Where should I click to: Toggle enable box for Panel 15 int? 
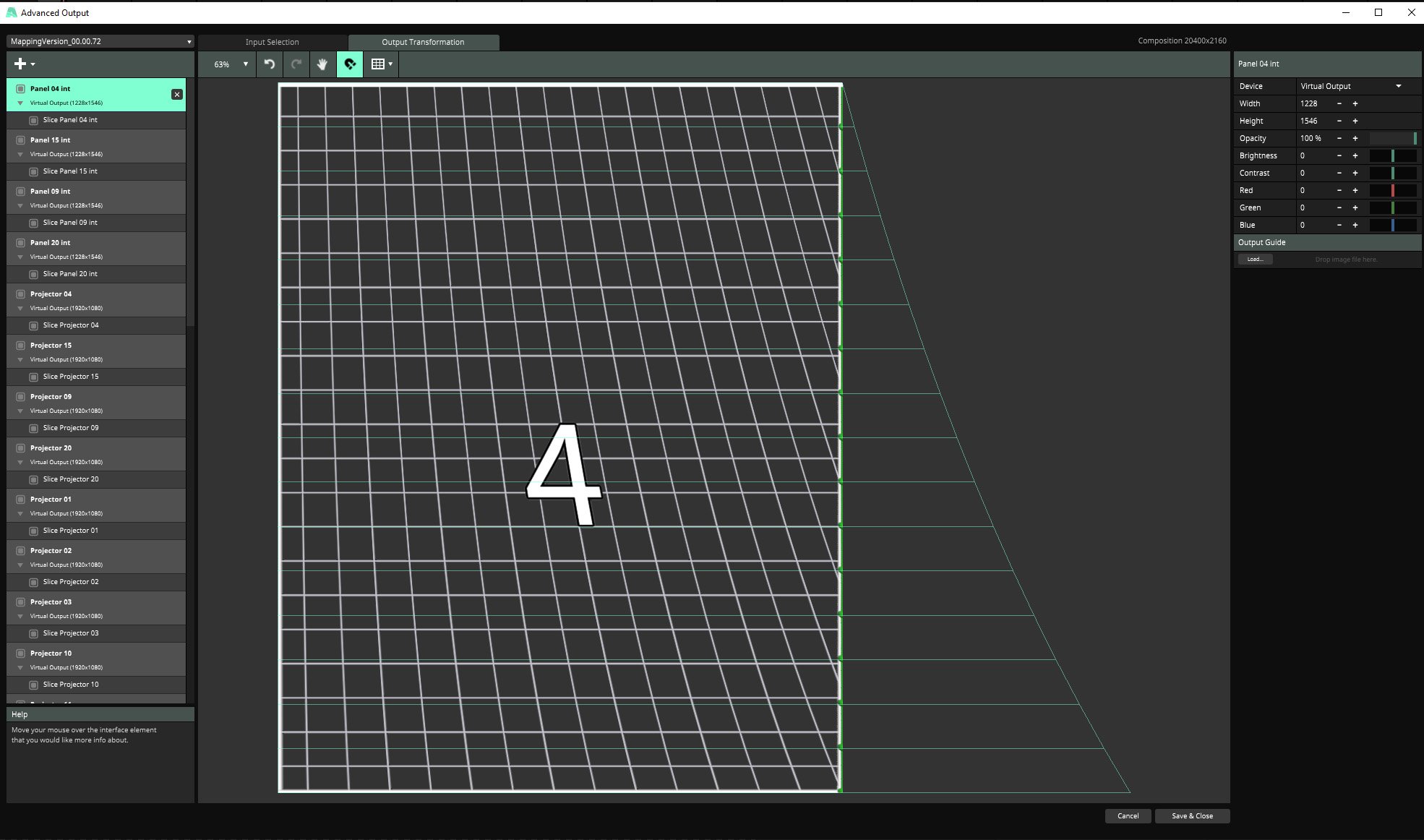tap(20, 140)
